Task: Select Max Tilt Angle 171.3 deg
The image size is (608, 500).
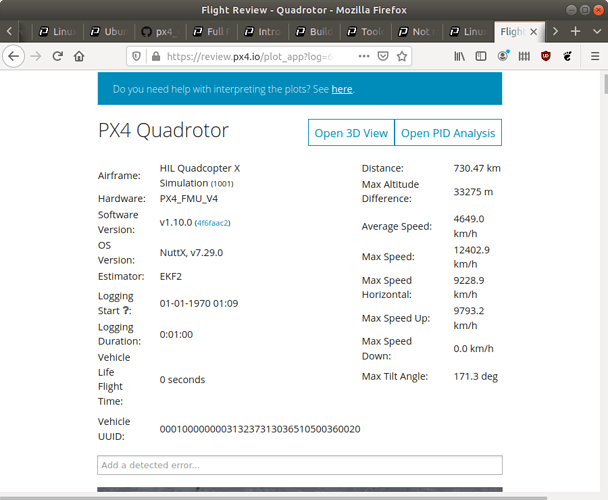Action: point(476,376)
